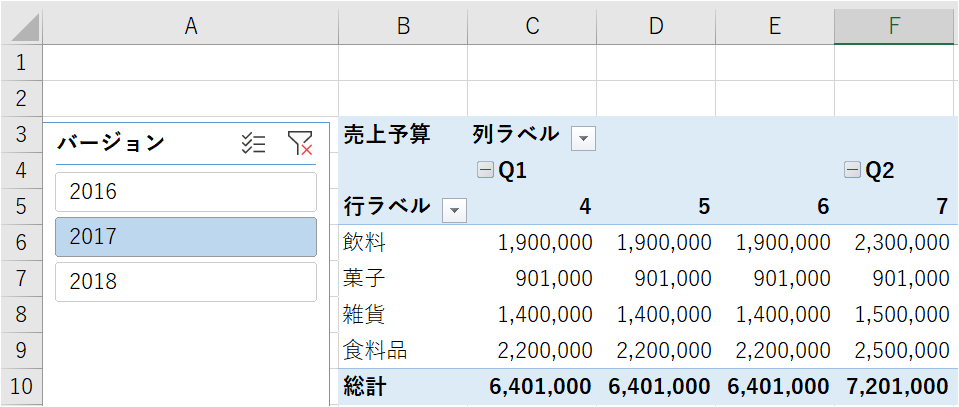Click the バージョン slicer title
The height and width of the screenshot is (407, 959).
(111, 143)
